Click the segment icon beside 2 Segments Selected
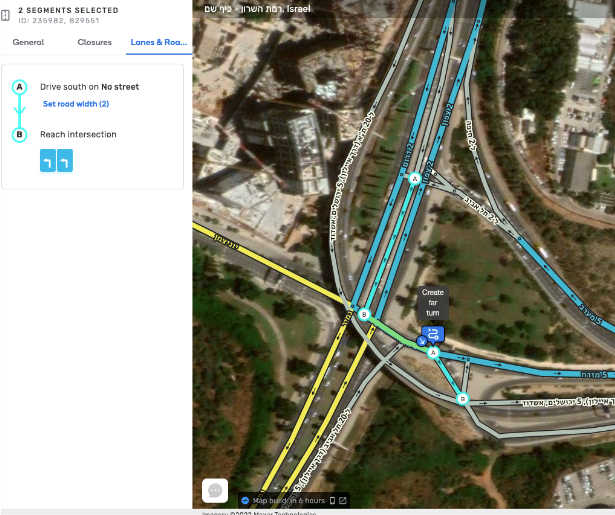Screen dimensions: 615x515 5,15
